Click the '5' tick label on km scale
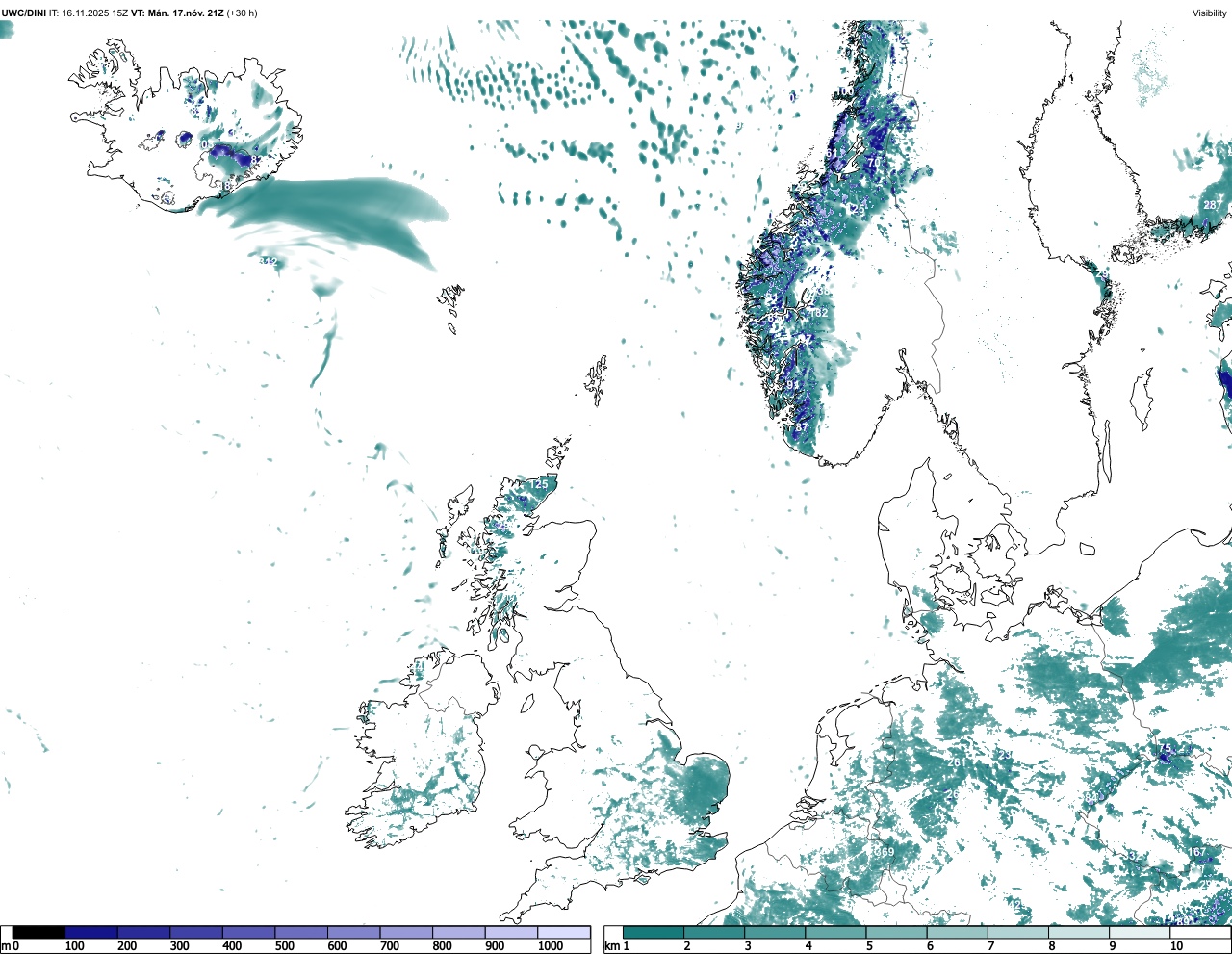 869,946
